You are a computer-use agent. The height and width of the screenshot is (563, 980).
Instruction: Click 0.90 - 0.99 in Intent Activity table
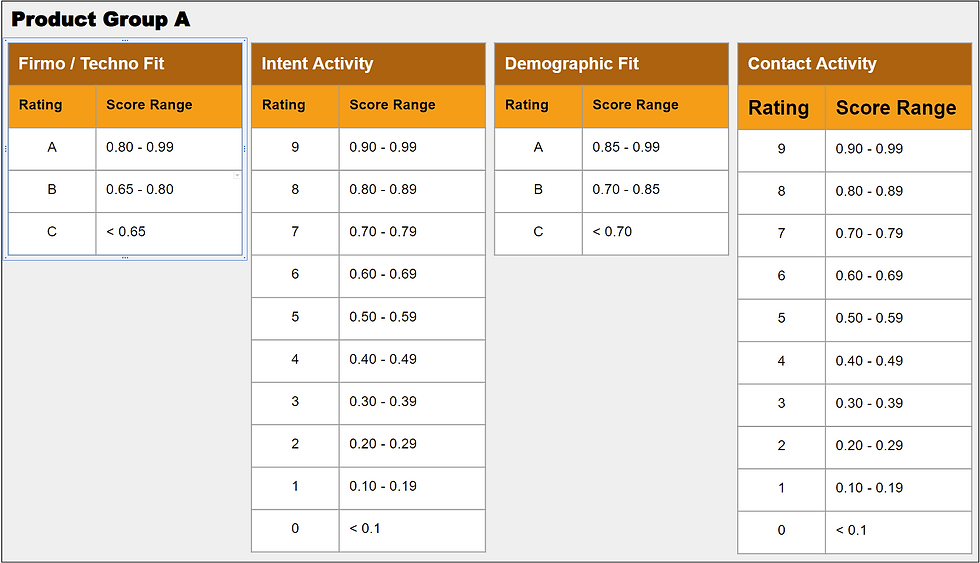[x=412, y=149]
